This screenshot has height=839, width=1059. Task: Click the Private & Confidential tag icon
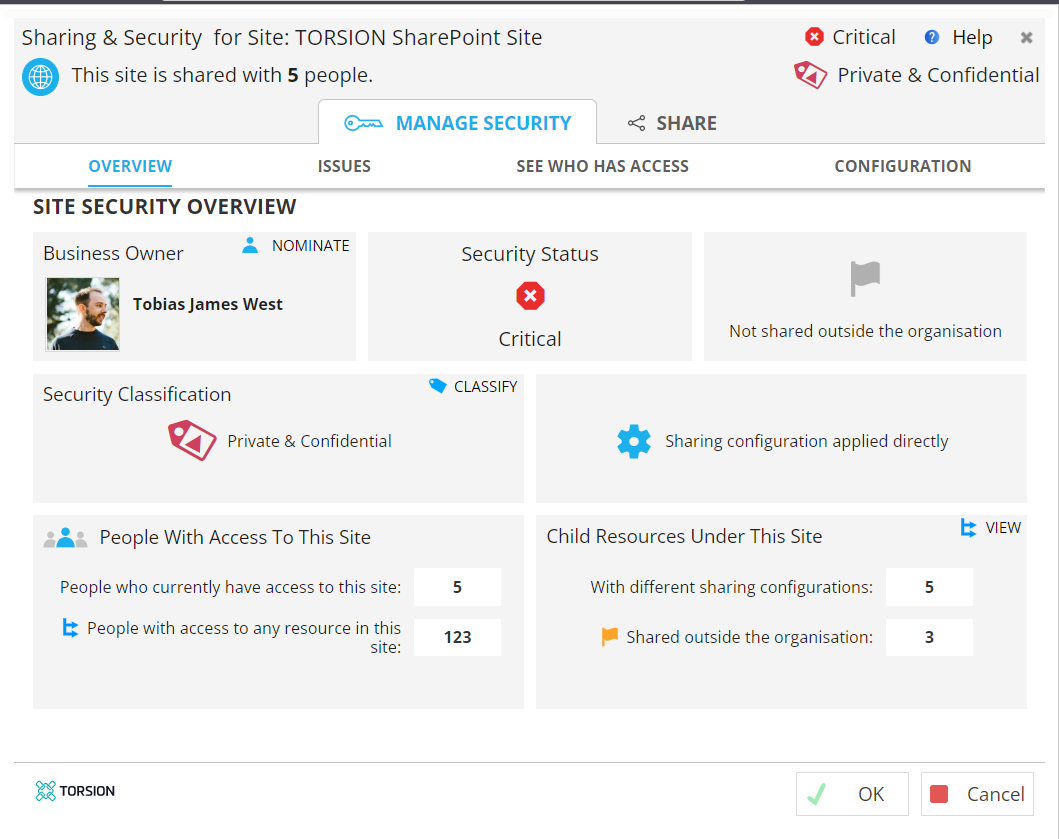[x=810, y=74]
